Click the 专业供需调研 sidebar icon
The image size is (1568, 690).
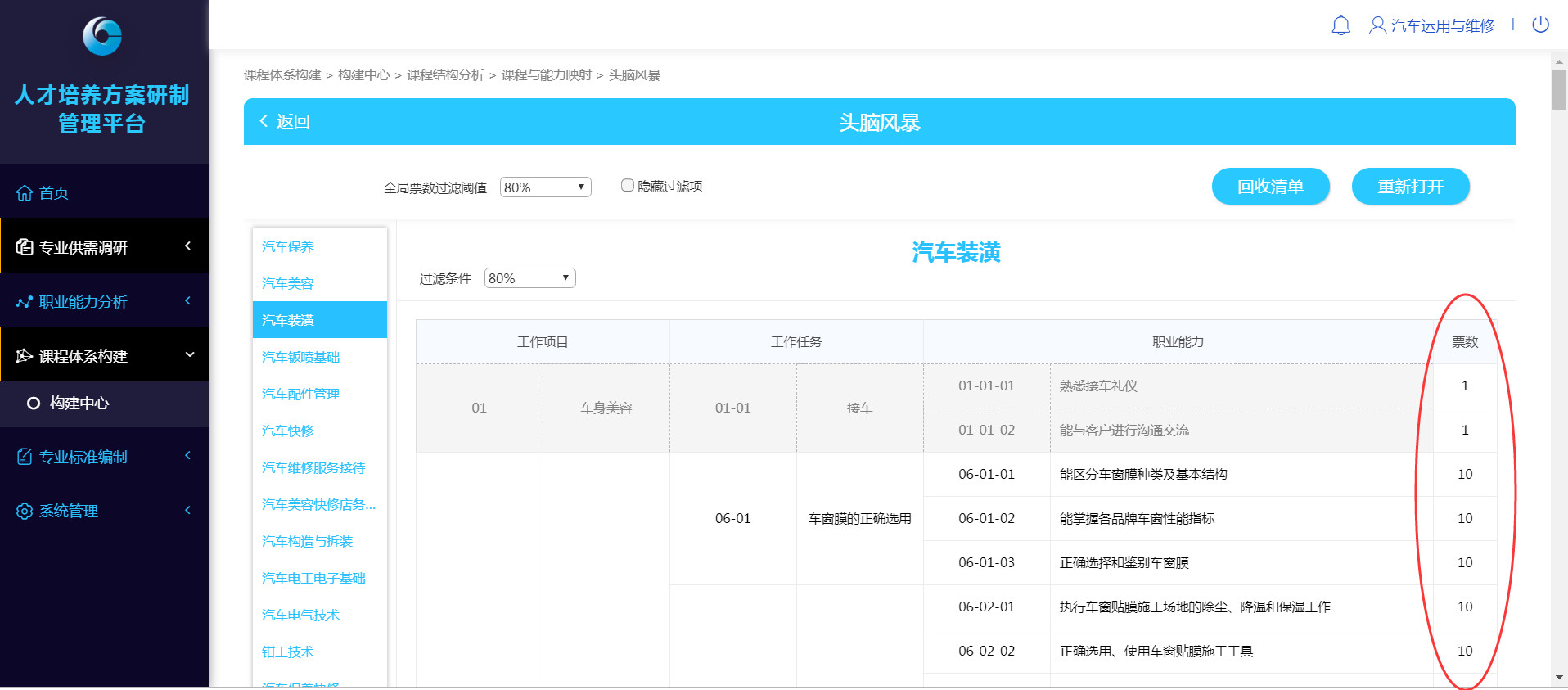pyautogui.click(x=25, y=247)
